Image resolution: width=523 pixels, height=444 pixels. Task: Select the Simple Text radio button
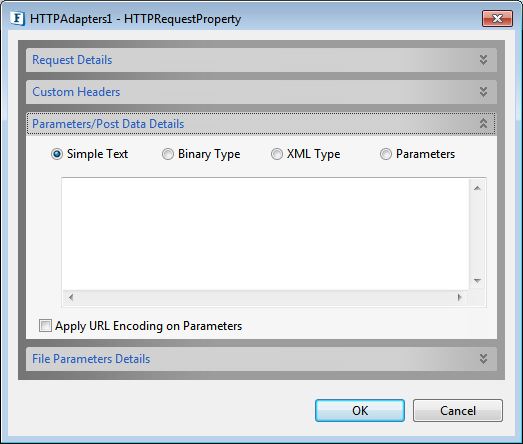[x=57, y=154]
